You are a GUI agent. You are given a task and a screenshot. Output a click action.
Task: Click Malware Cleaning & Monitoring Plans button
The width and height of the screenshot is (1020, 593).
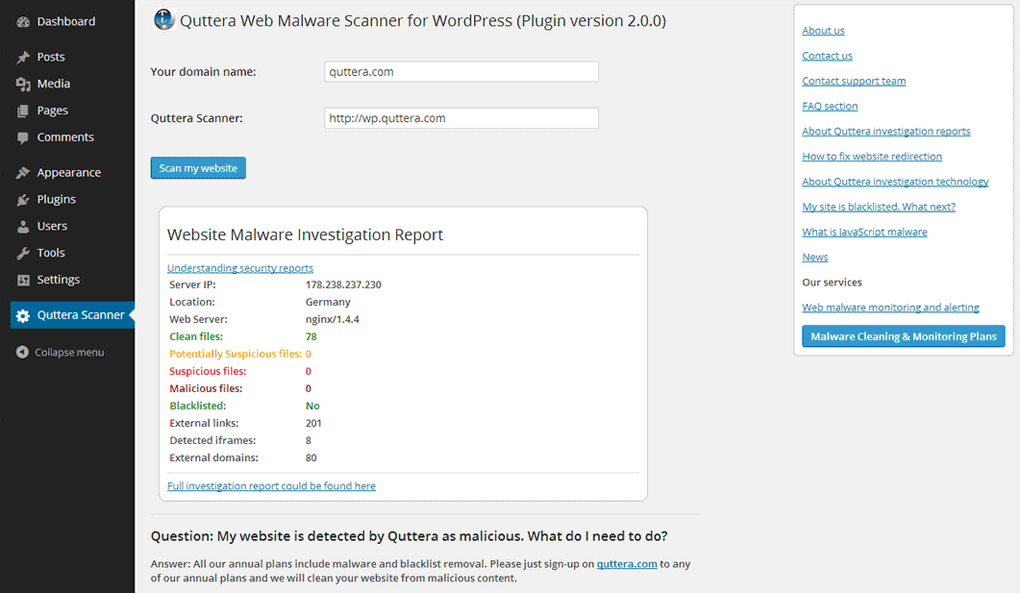click(903, 337)
